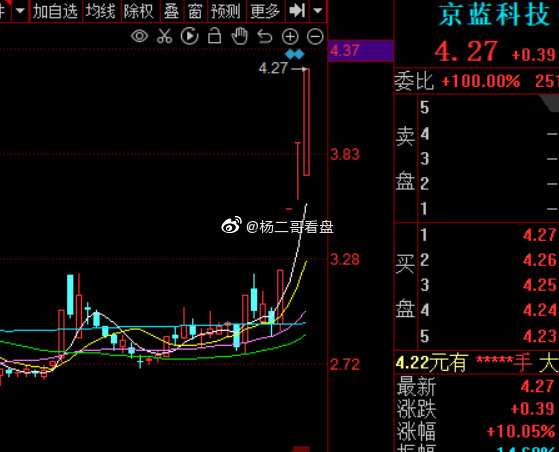
Task: Open the 预测 forecast option
Action: (226, 11)
